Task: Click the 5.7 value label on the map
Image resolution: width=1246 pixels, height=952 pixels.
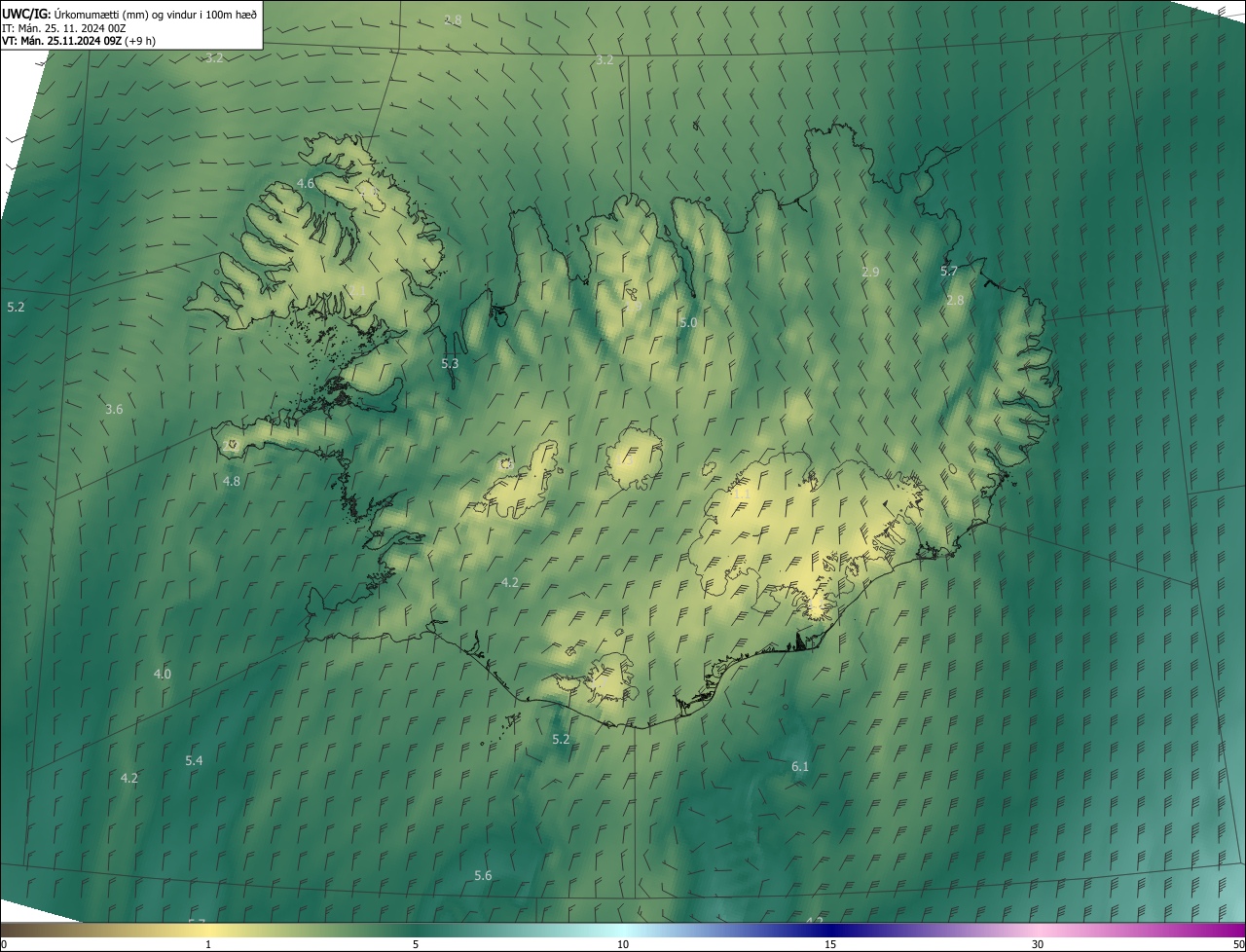Action: pos(949,271)
